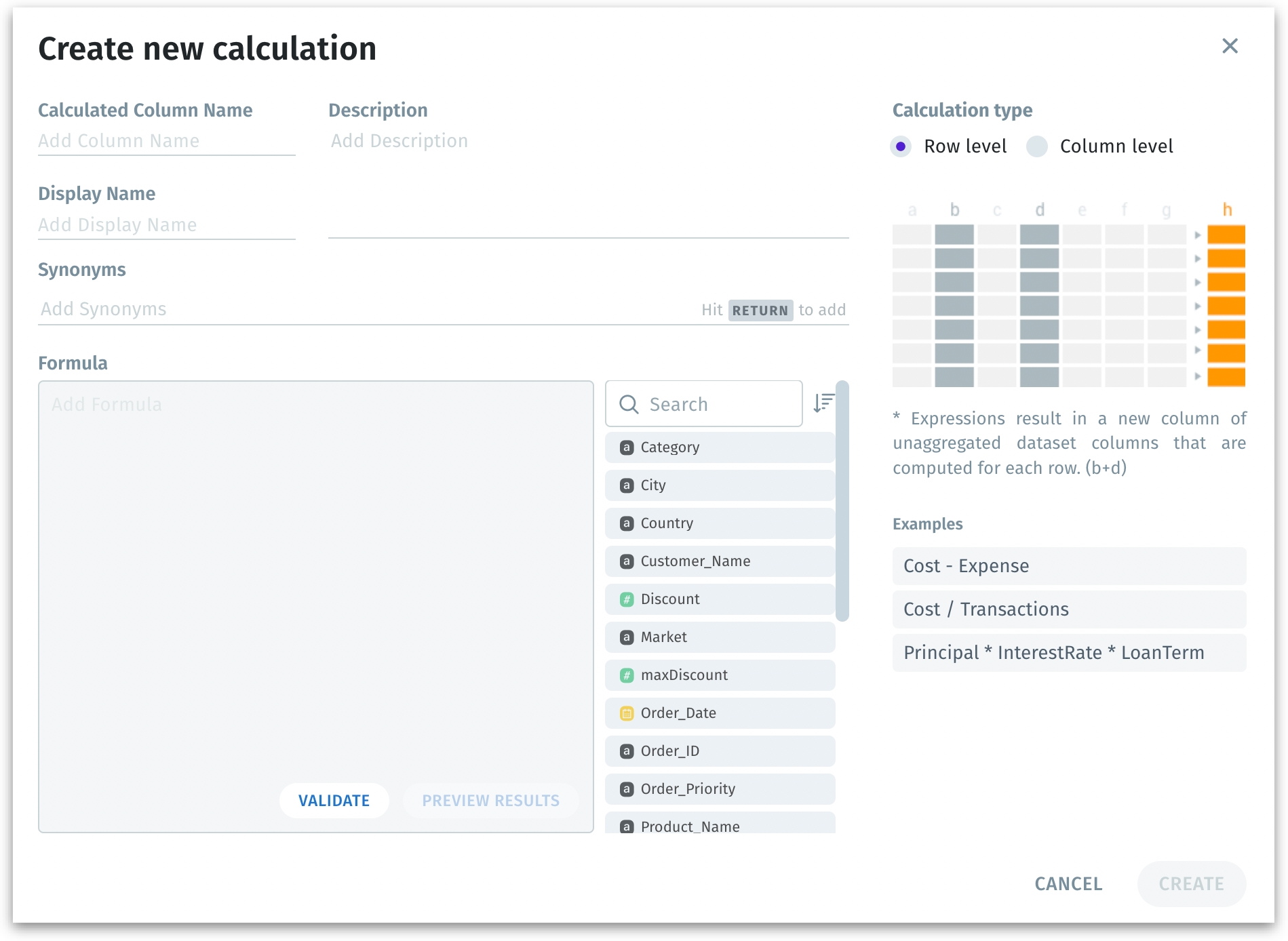
Task: Click the magnifier icon in the Search box
Action: pos(629,404)
